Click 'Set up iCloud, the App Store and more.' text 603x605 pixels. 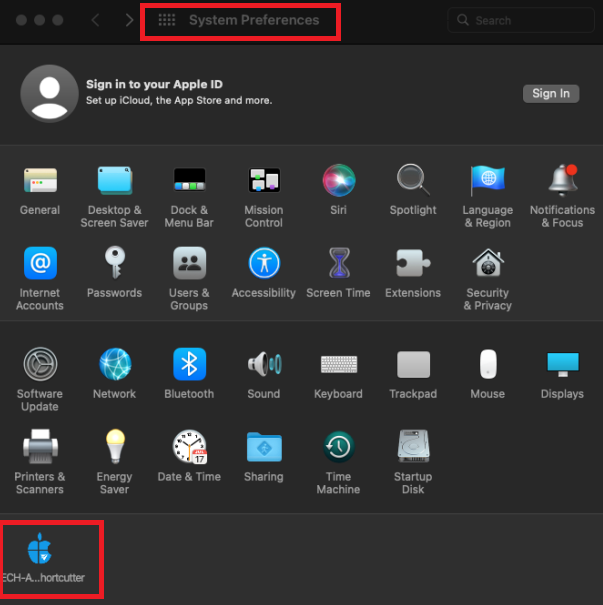click(x=179, y=100)
